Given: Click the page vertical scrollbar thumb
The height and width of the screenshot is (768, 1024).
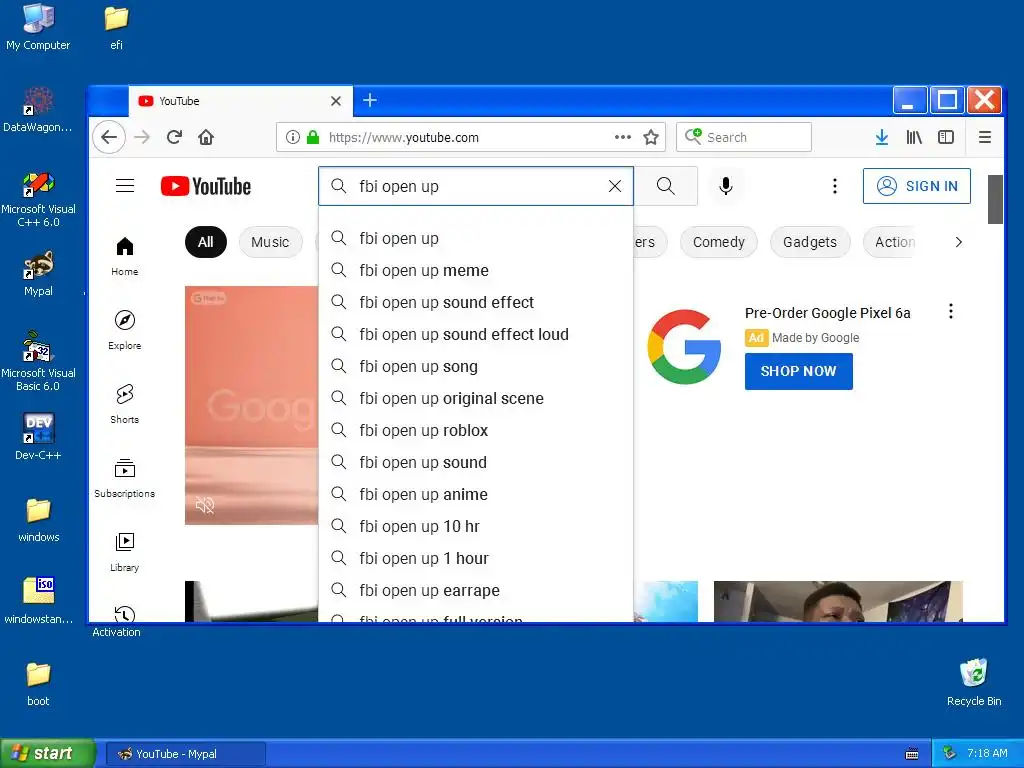Looking at the screenshot, I should click(x=995, y=199).
